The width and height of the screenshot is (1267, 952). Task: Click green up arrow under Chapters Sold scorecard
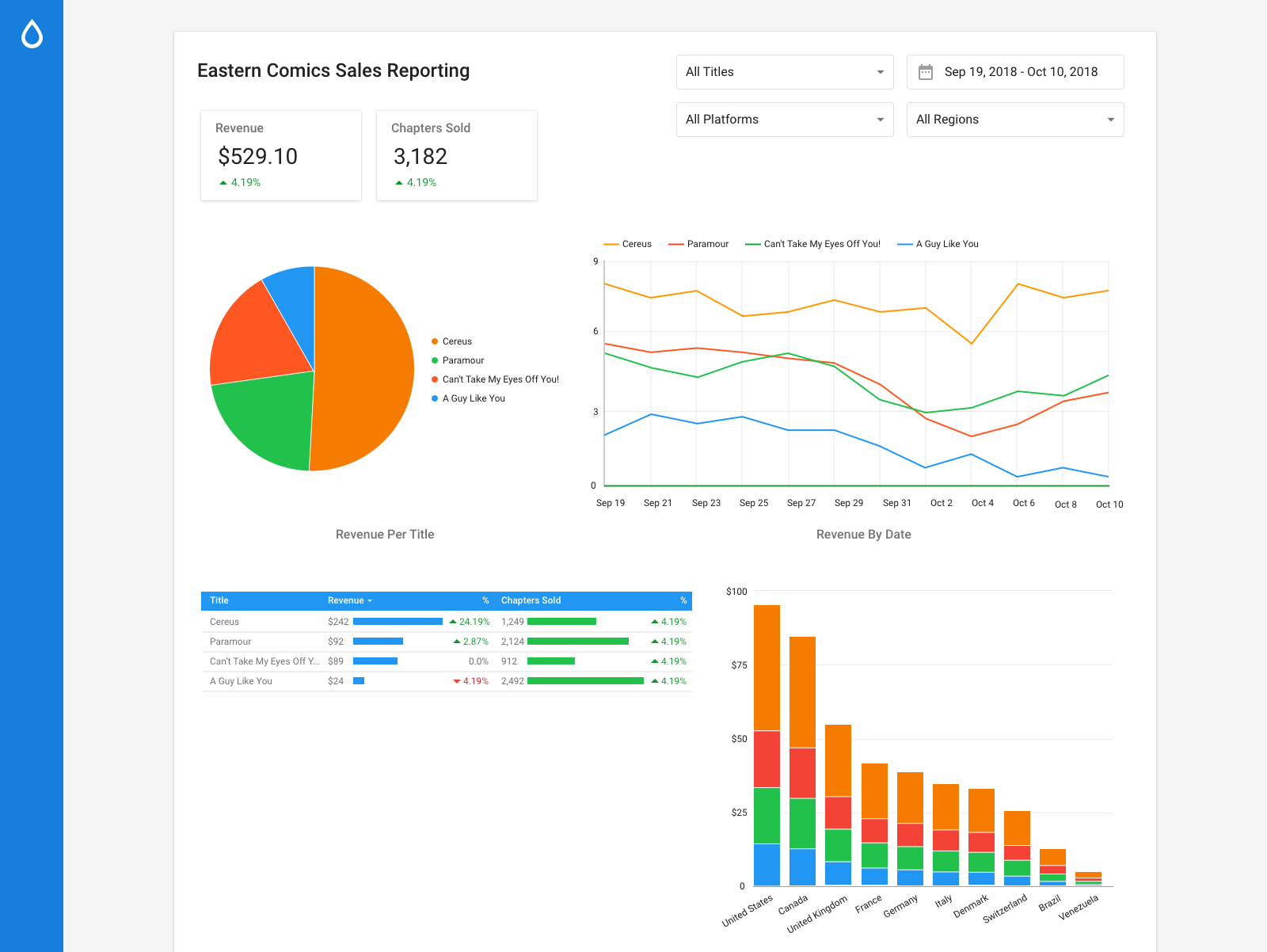(399, 183)
